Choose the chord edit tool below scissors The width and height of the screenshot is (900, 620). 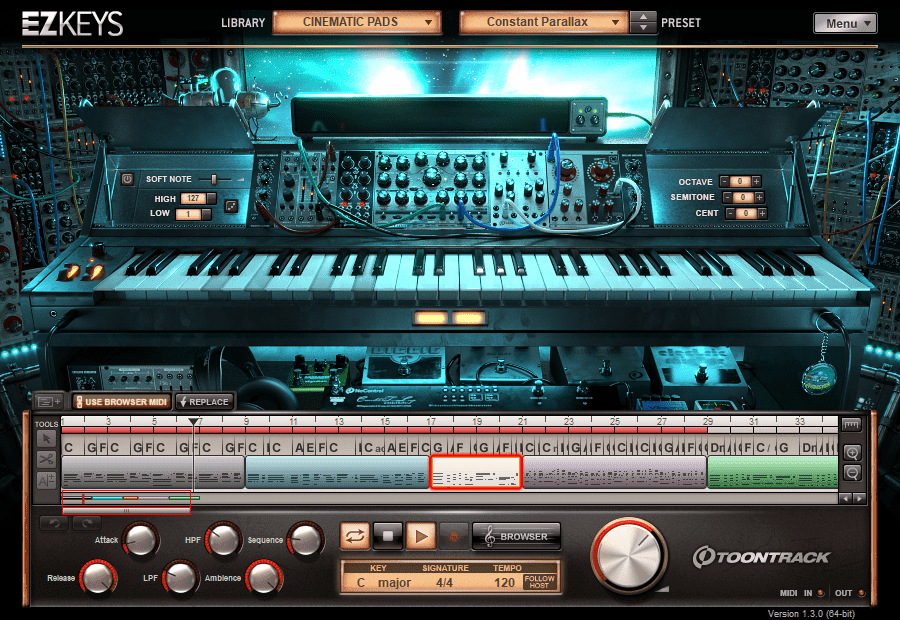pyautogui.click(x=46, y=480)
